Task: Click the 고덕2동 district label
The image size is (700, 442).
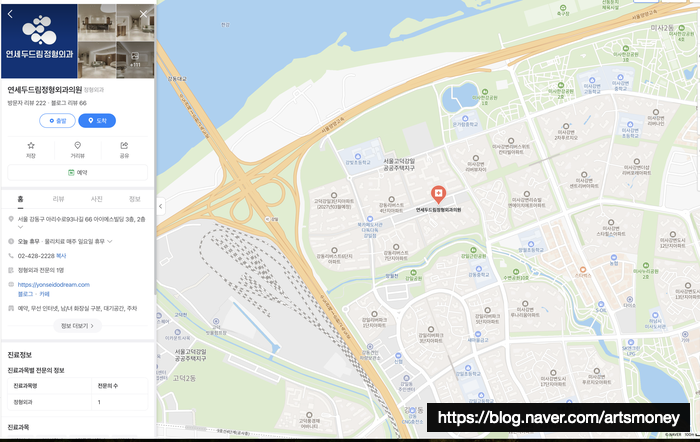Action: click(x=184, y=378)
